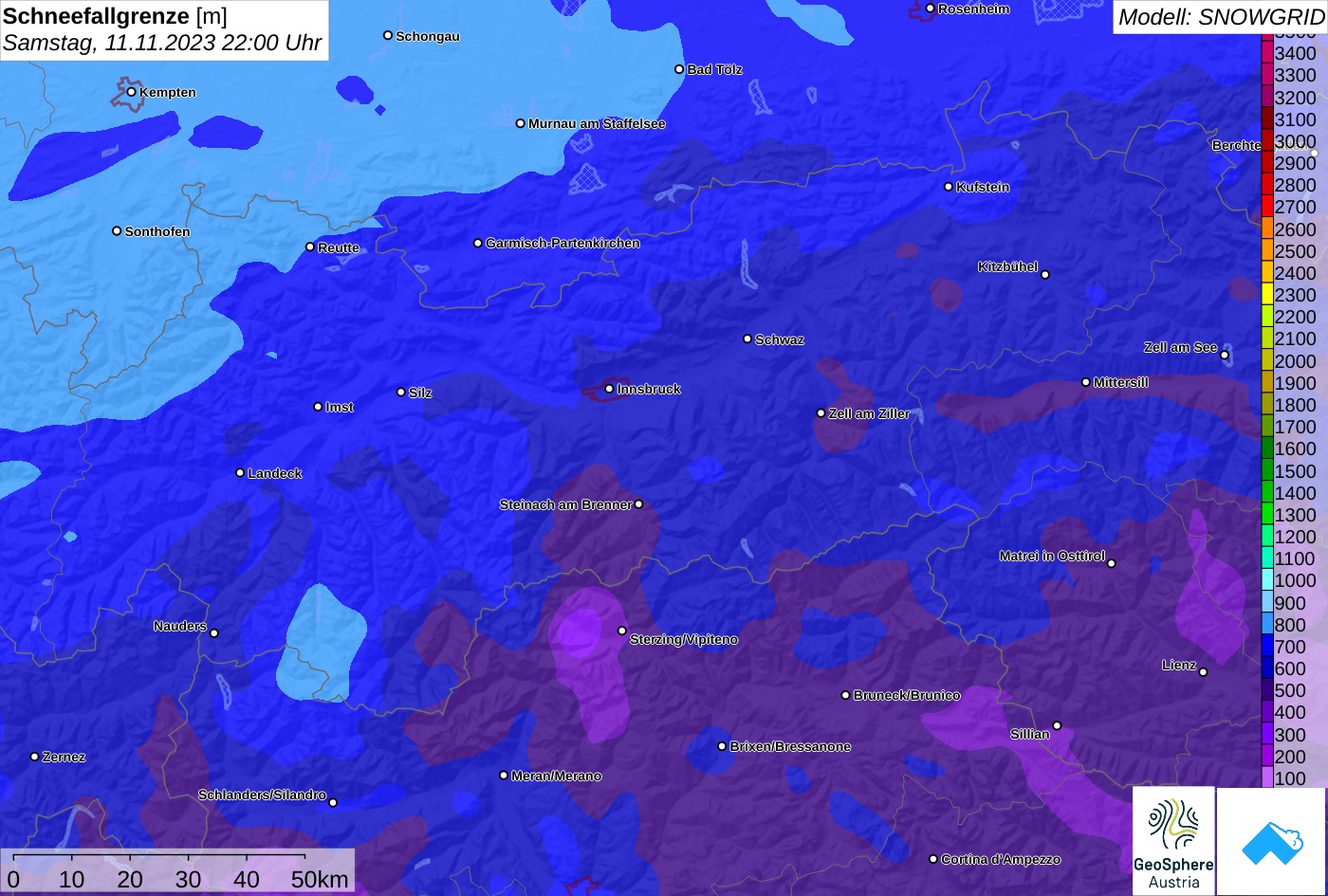
Task: Select the Silz town label
Action: (420, 393)
